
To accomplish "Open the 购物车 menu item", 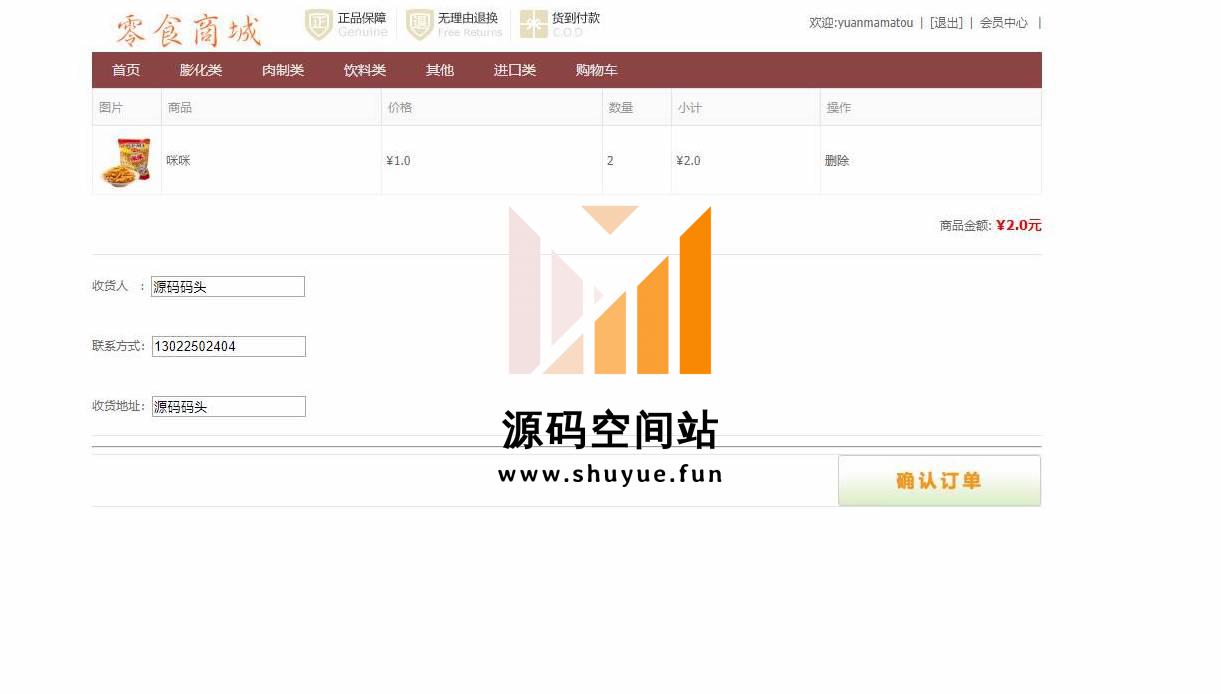I will tap(597, 70).
